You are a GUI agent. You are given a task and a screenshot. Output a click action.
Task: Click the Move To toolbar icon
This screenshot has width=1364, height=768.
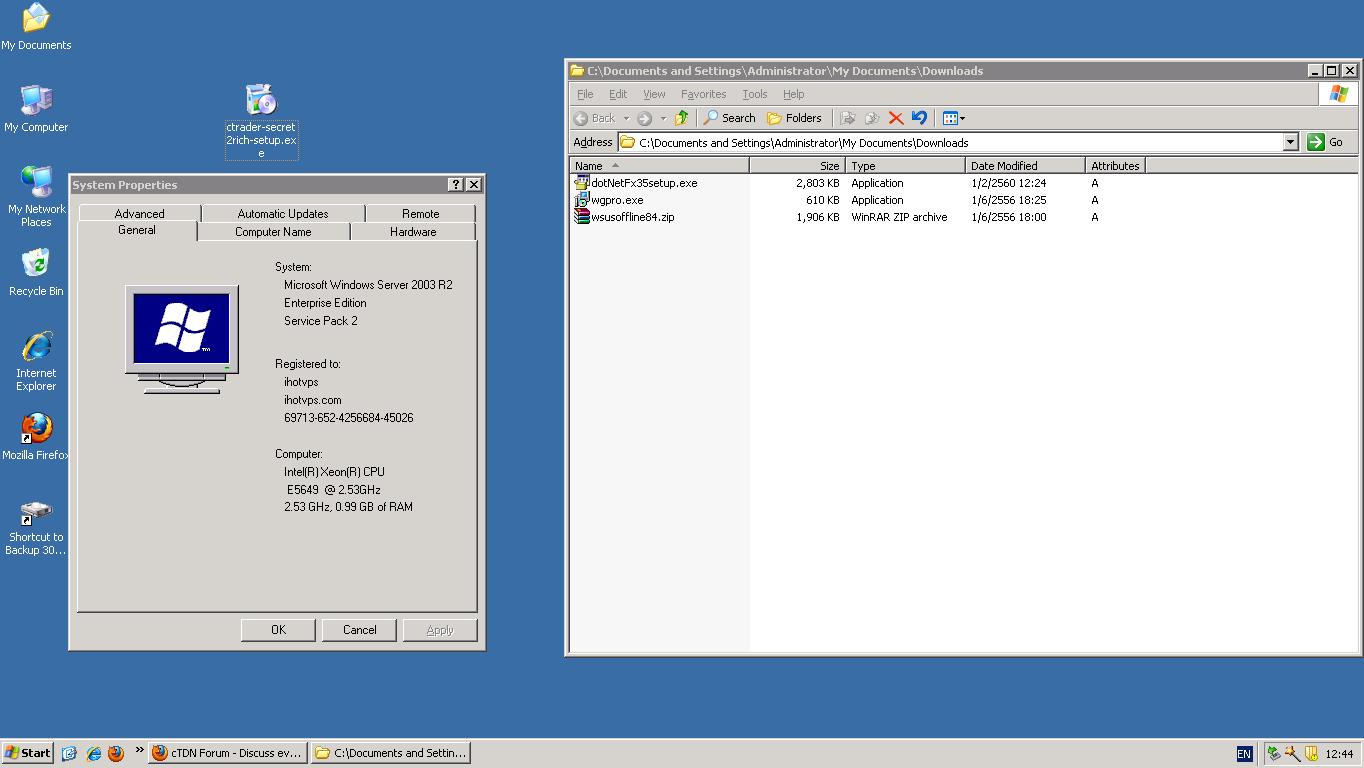tap(848, 118)
